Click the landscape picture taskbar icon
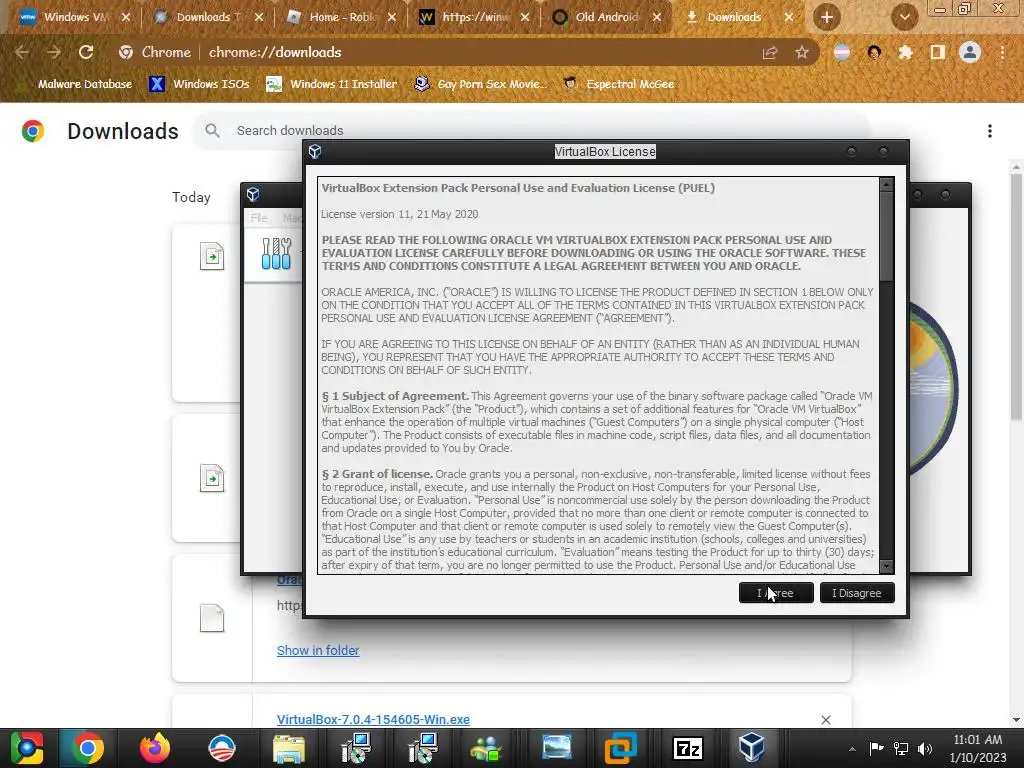Viewport: 1024px width, 768px height. (x=556, y=748)
